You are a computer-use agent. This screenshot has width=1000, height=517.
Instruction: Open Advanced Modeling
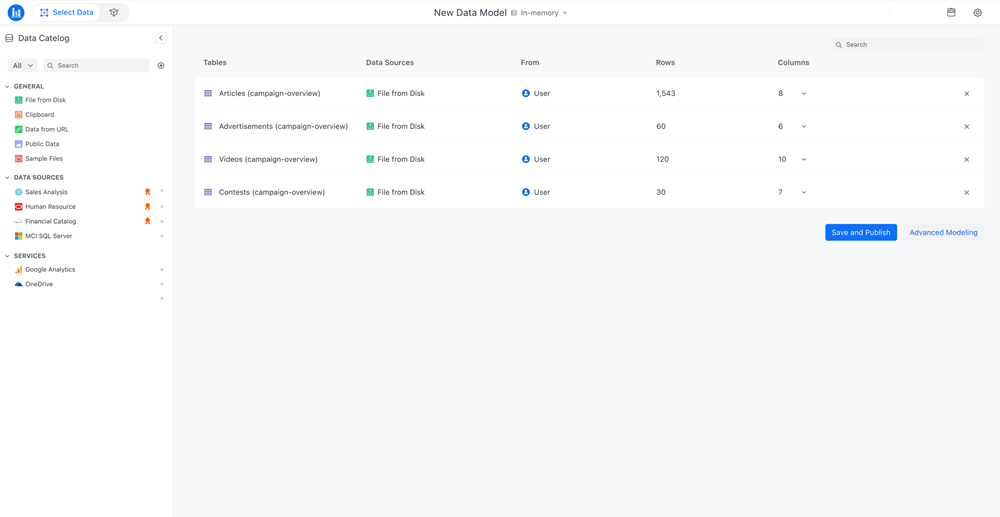click(x=943, y=232)
